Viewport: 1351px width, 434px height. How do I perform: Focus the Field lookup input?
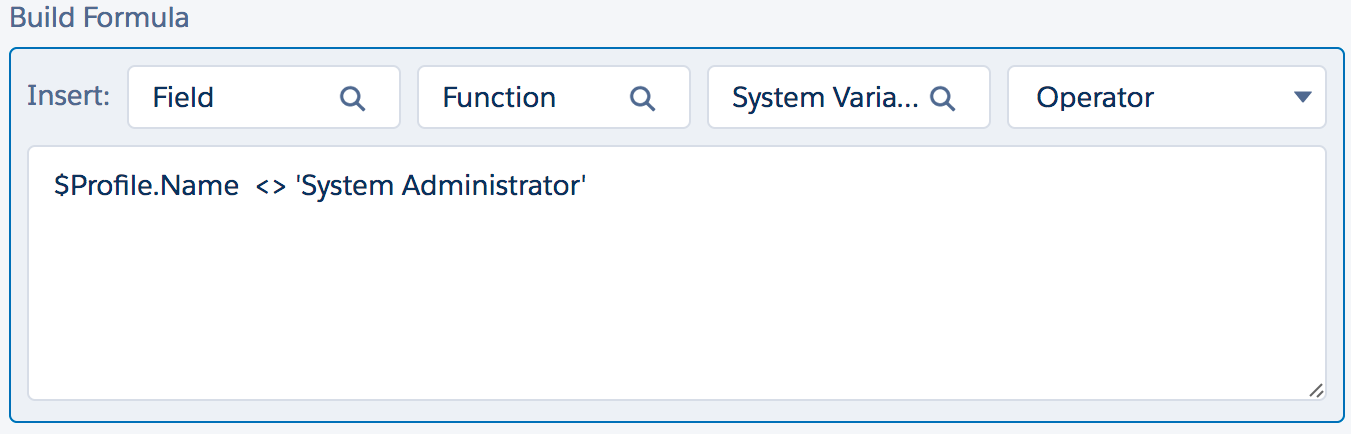click(264, 97)
